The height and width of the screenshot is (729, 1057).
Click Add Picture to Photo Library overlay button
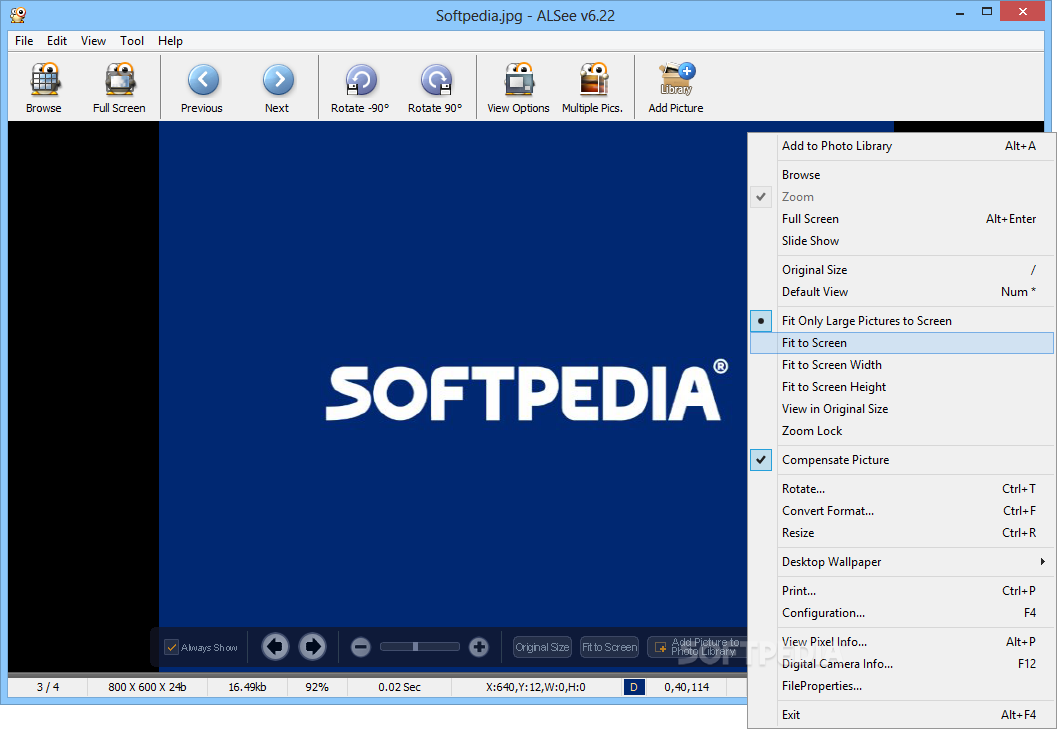pyautogui.click(x=697, y=647)
